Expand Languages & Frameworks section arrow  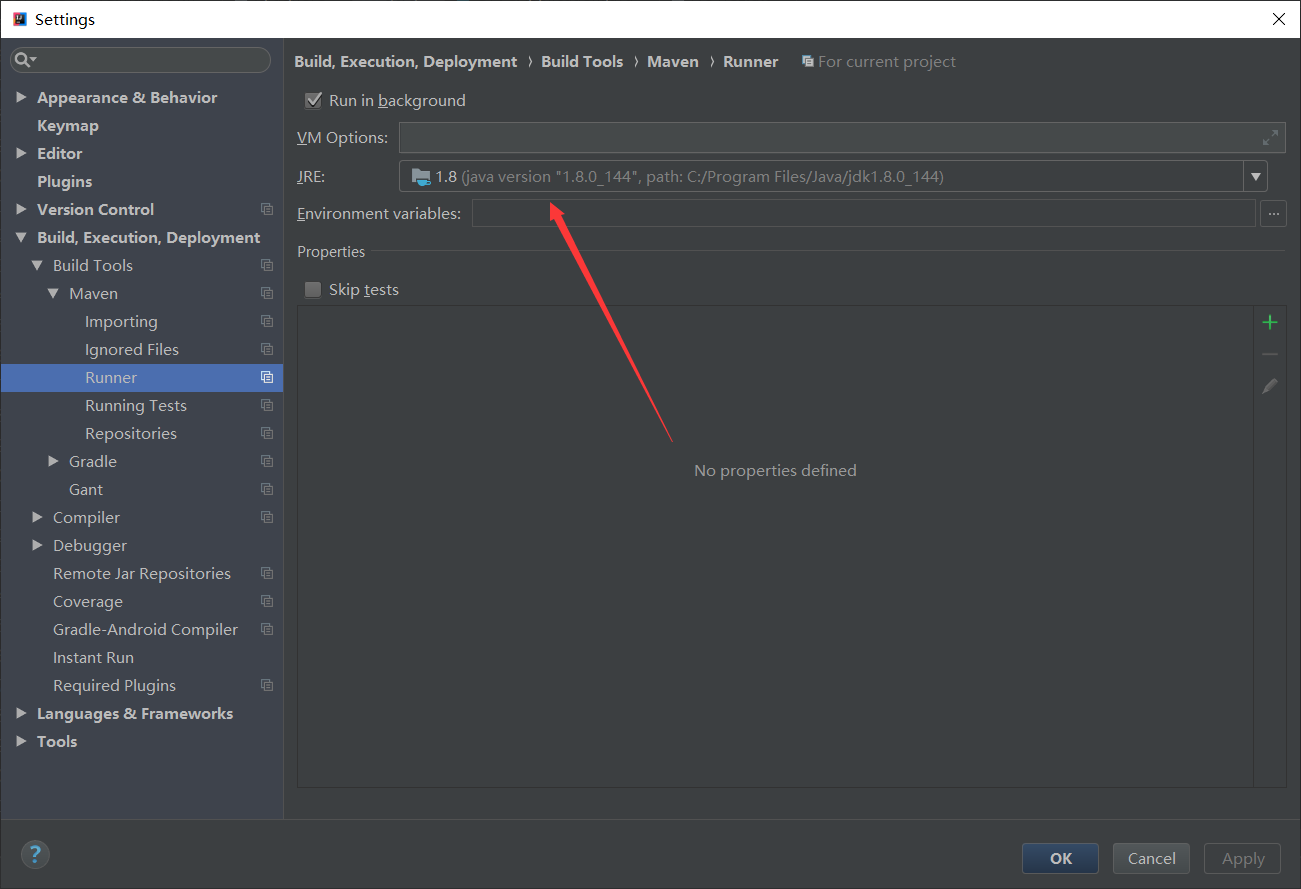click(x=21, y=713)
